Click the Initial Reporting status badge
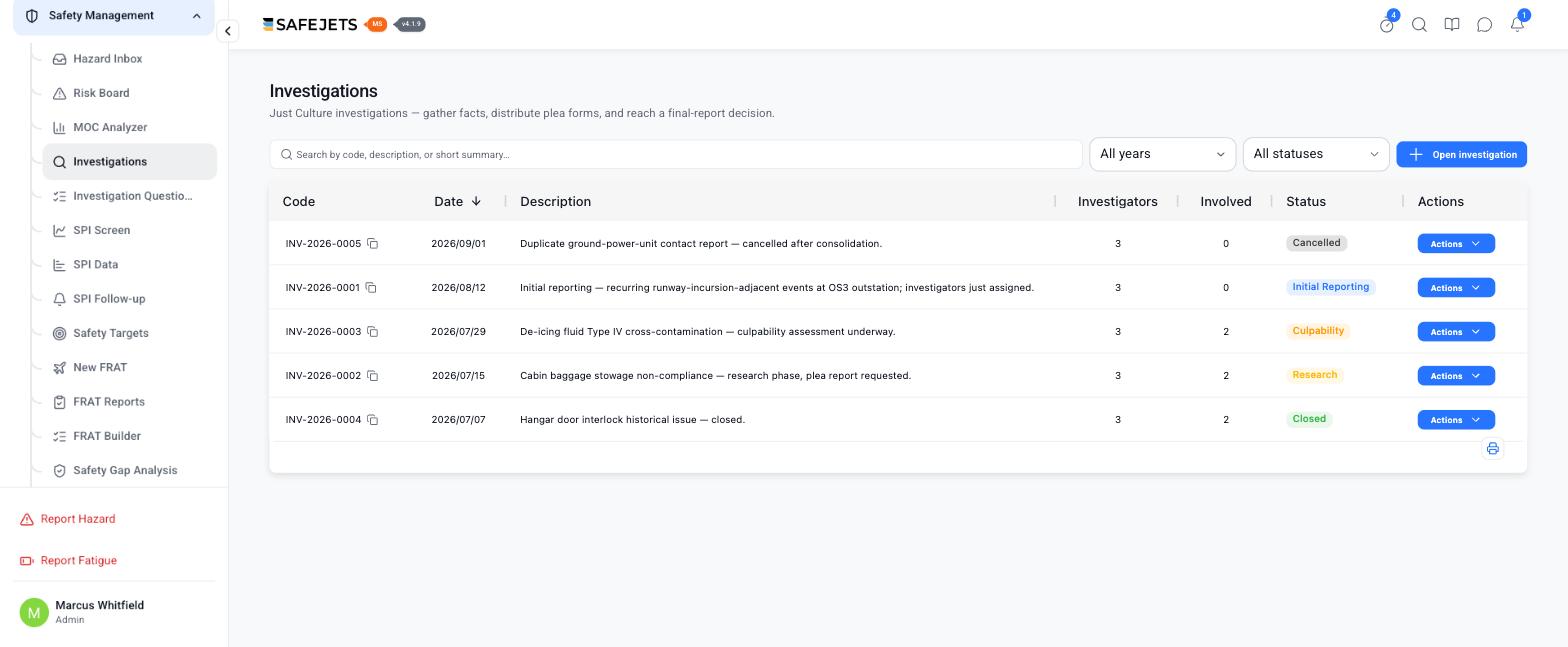This screenshot has height=647, width=1568. (1330, 287)
